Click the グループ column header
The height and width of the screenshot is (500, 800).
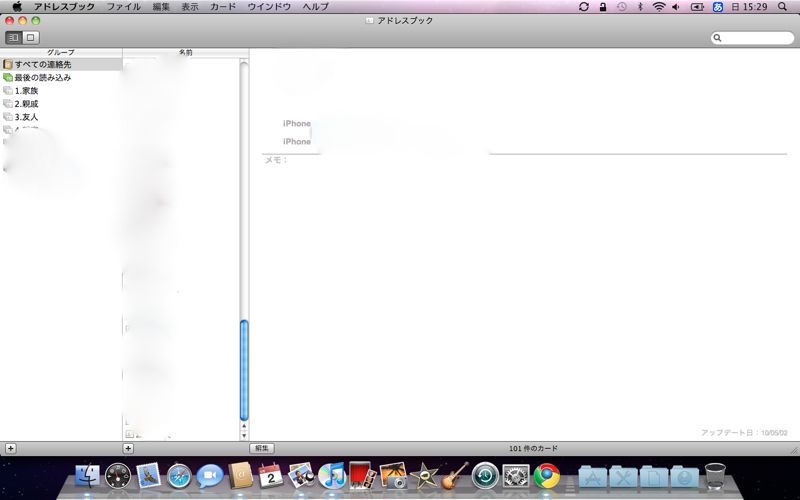(61, 52)
